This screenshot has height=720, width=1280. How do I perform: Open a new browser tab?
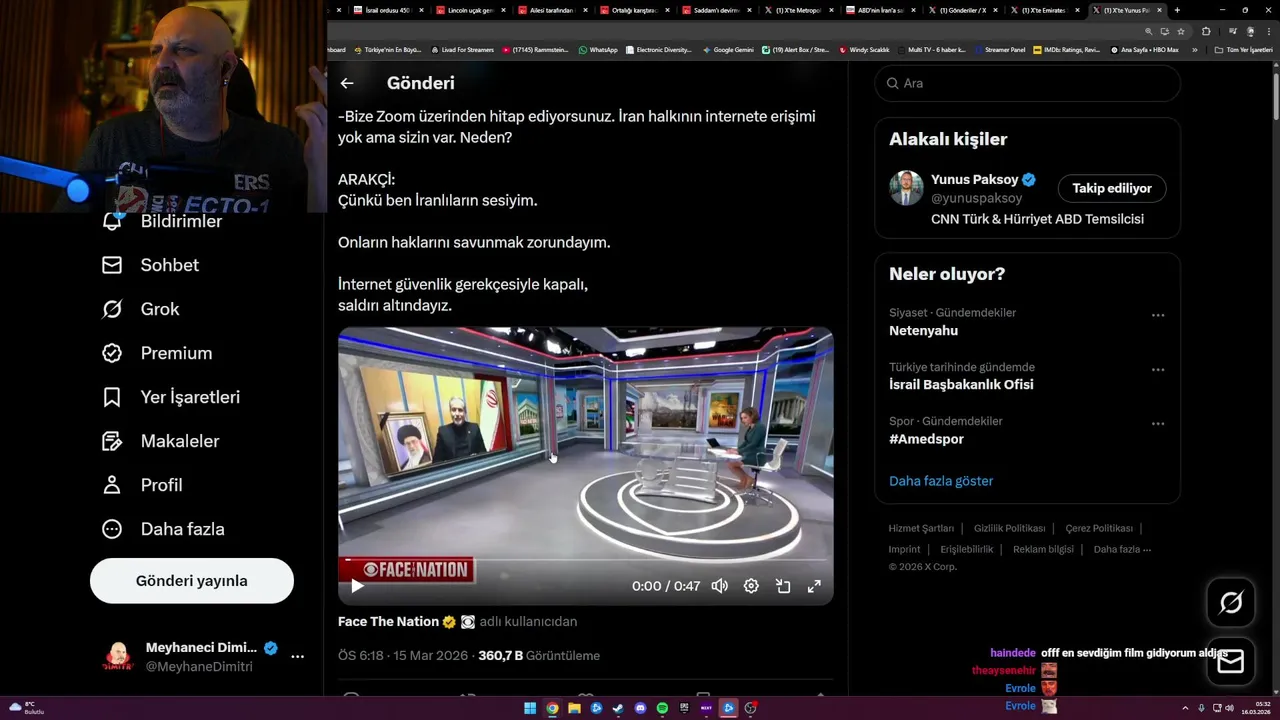coord(1177,10)
